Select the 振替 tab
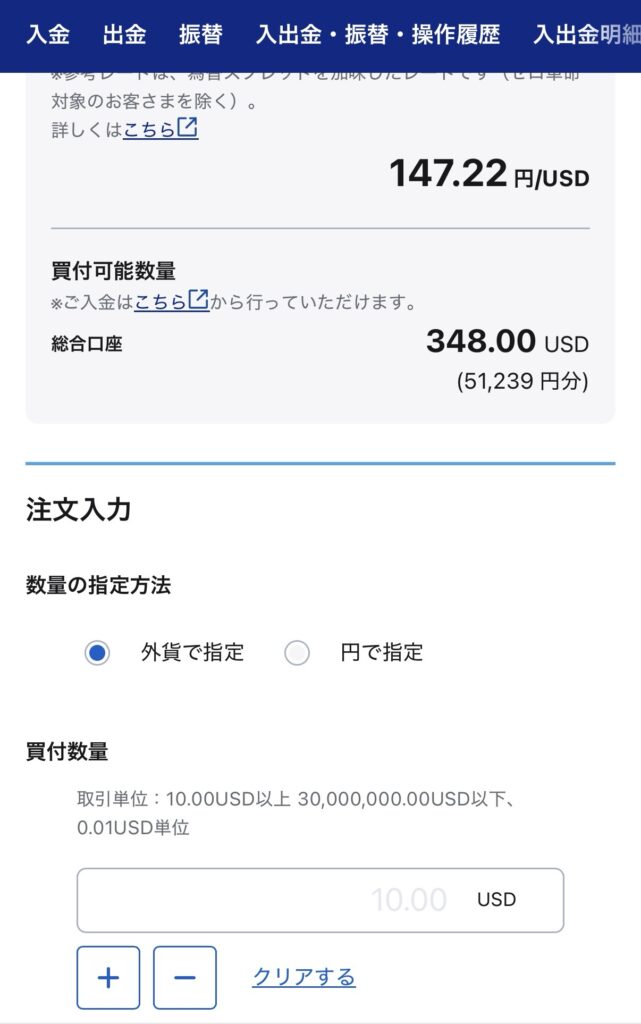Image resolution: width=641 pixels, height=1024 pixels. [x=200, y=34]
